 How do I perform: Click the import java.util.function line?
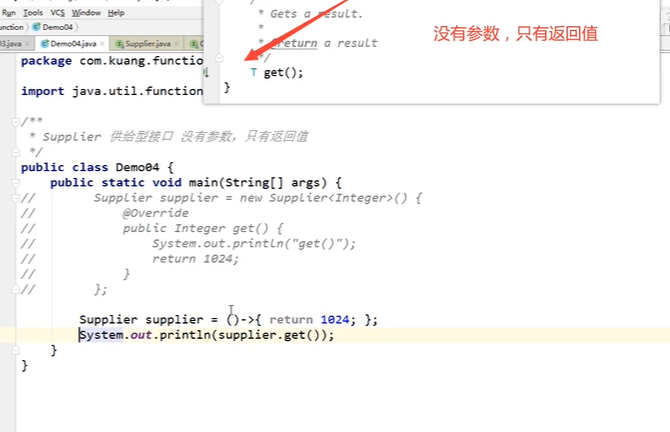[x=112, y=91]
